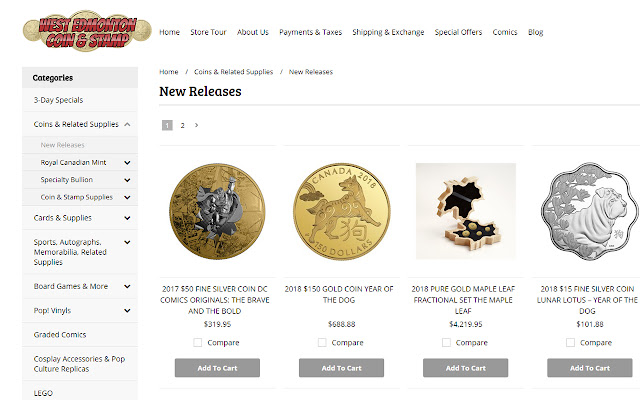Image resolution: width=640 pixels, height=400 pixels.
Task: Tick Compare for the $150 gold coin
Action: pyautogui.click(x=322, y=342)
